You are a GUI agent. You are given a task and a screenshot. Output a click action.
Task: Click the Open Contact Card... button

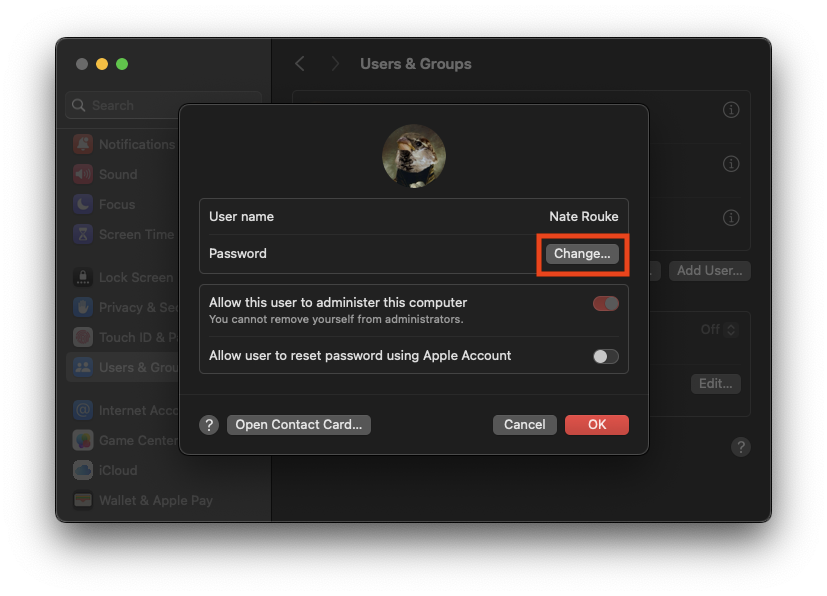point(299,425)
